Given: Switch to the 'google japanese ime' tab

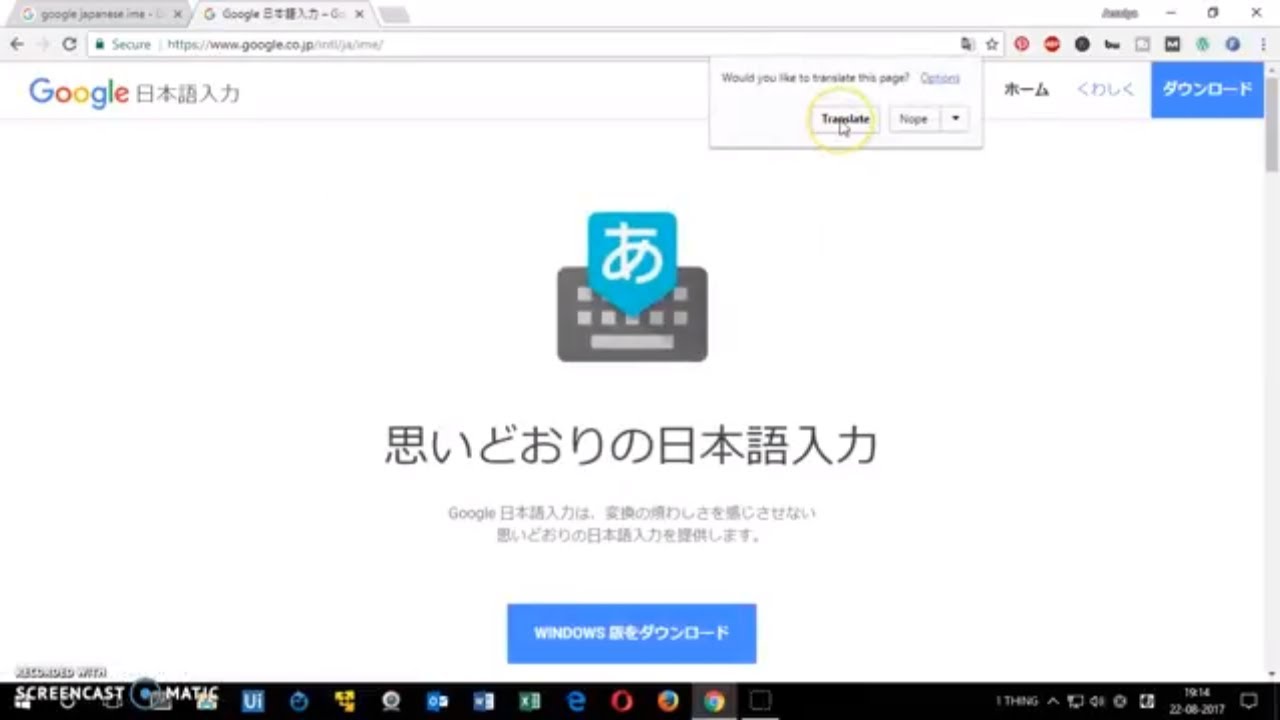Looking at the screenshot, I should [98, 14].
